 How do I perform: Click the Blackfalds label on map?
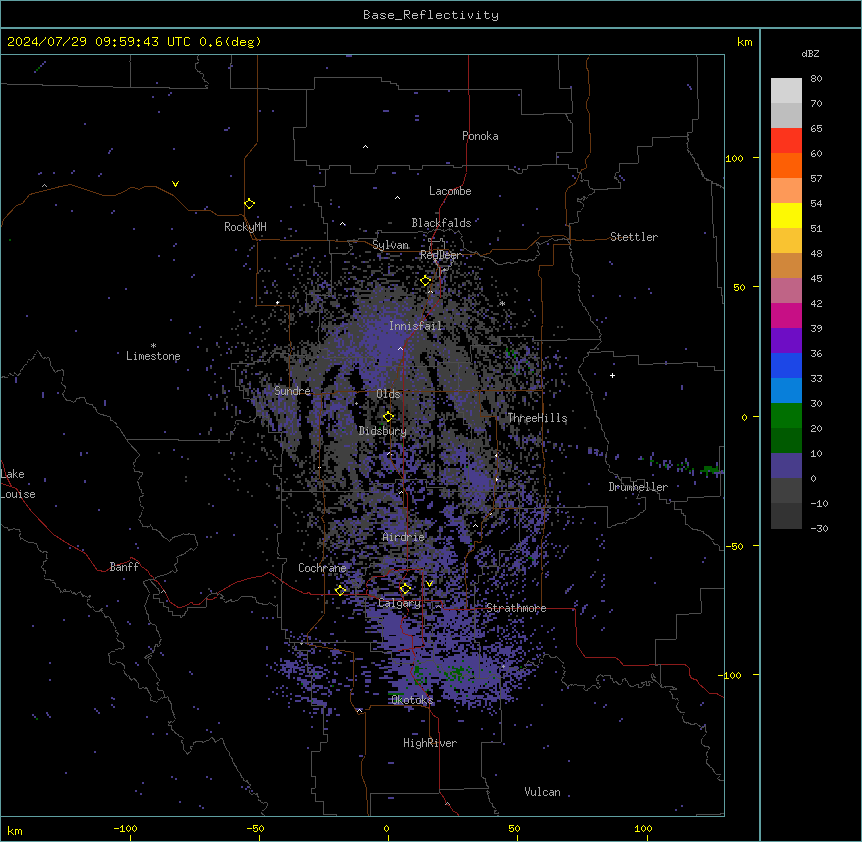pos(441,223)
